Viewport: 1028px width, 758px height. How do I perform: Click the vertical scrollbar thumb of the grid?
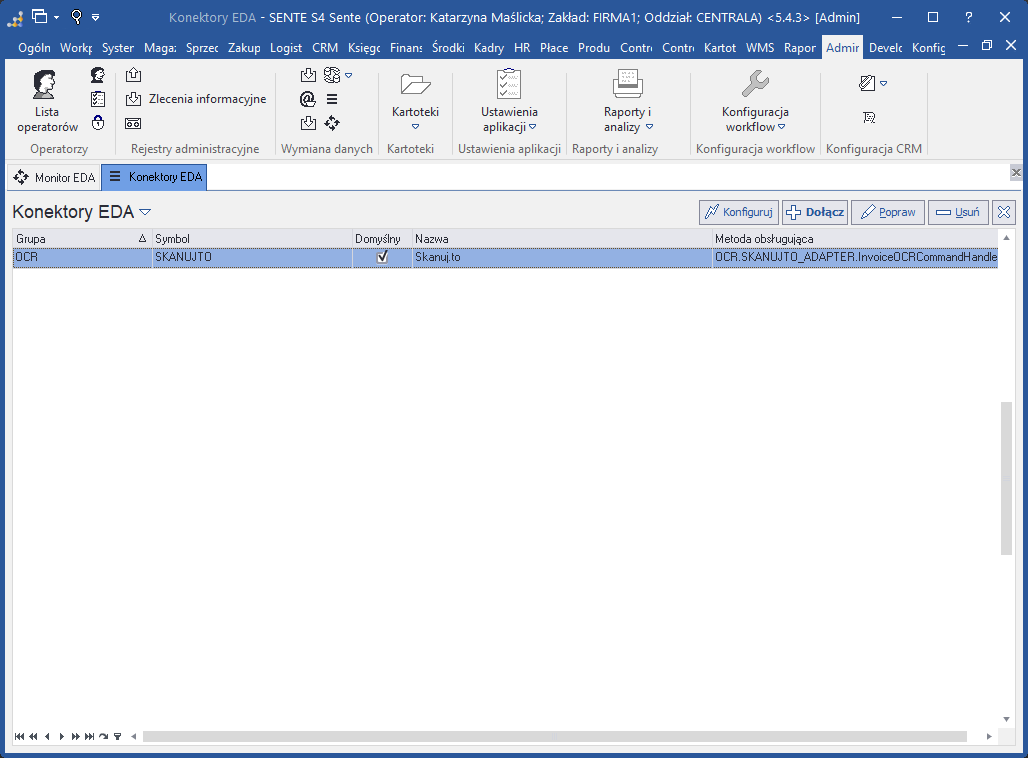[1006, 479]
